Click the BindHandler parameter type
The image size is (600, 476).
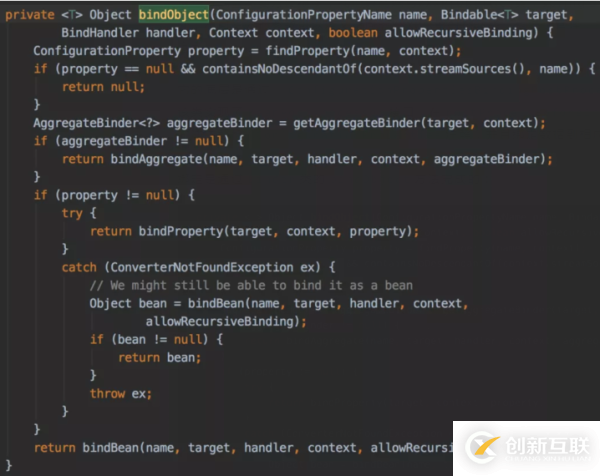tap(99, 33)
